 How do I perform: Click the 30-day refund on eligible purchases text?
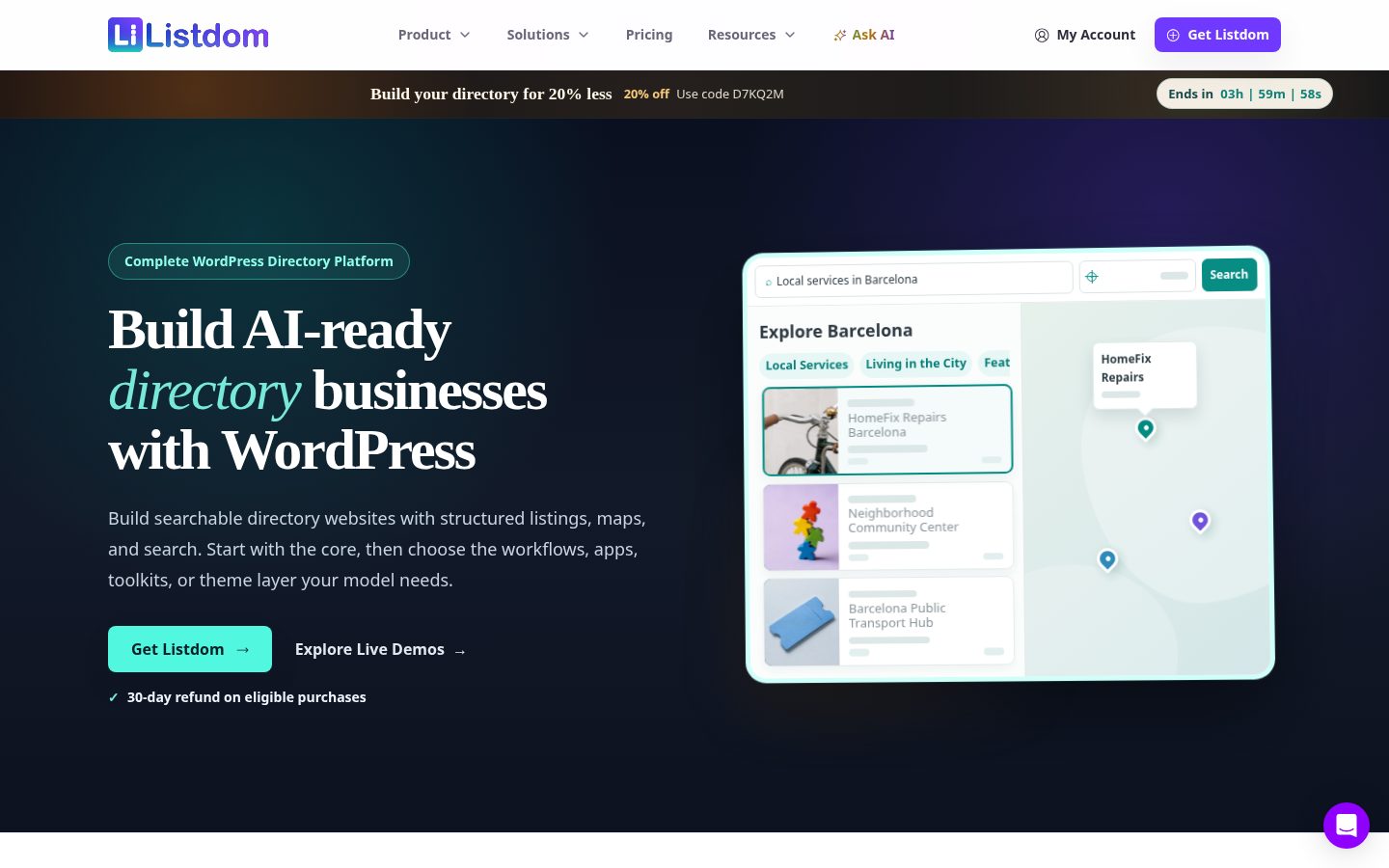(247, 697)
